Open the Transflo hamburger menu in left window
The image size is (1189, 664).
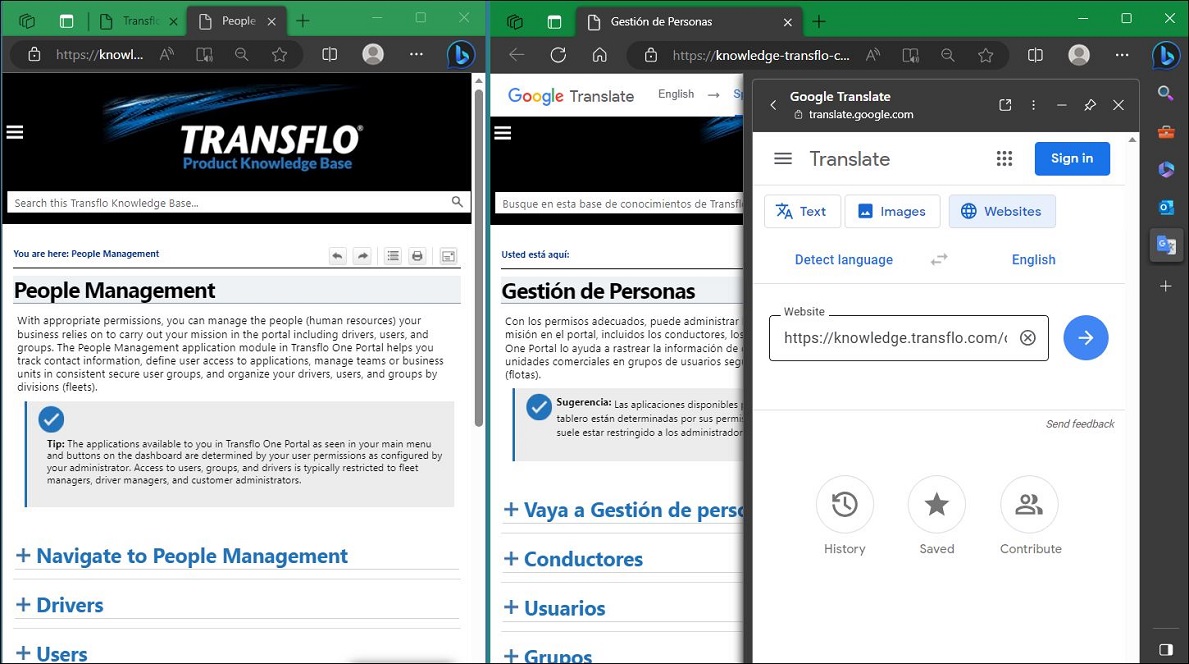[x=15, y=133]
